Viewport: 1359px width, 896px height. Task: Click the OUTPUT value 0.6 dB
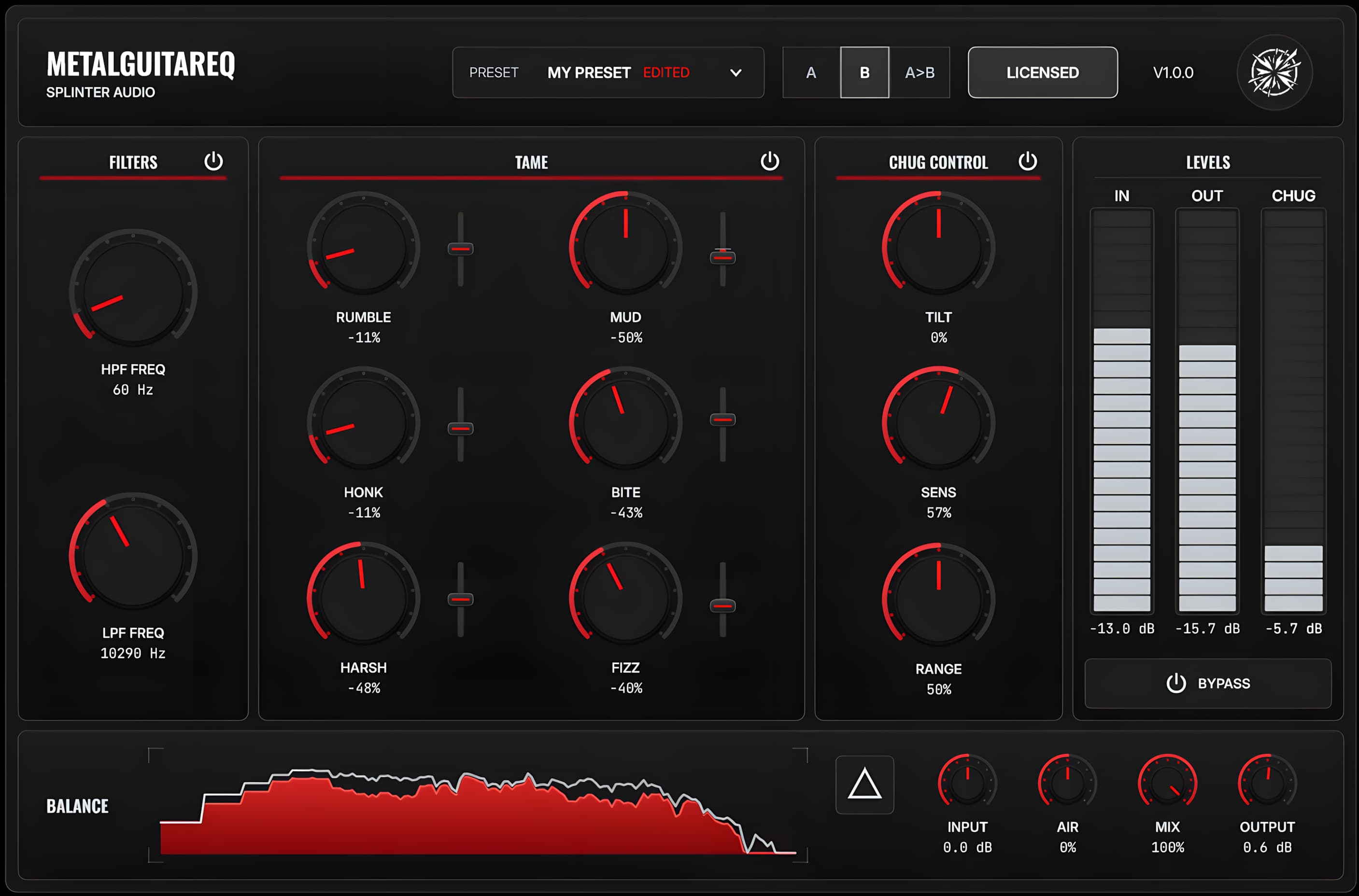[1268, 847]
